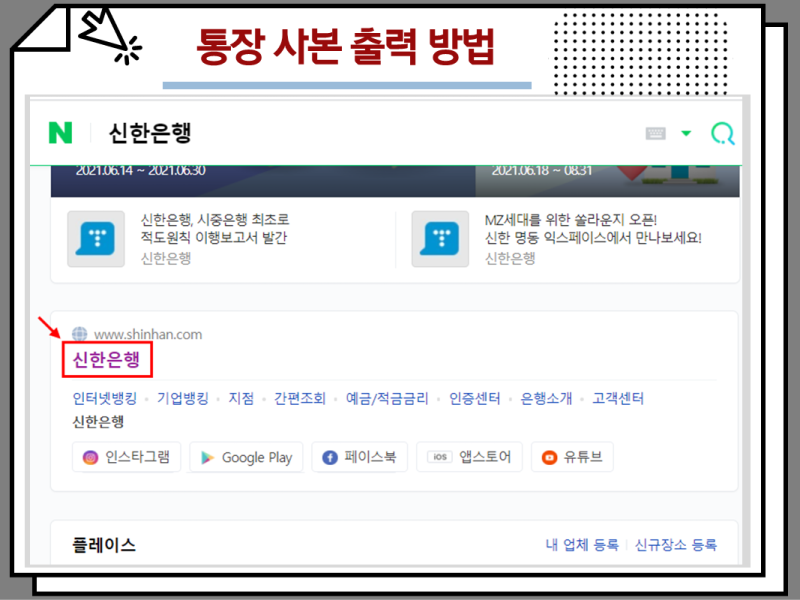Click the green Naver N logo
Viewport: 800px width, 600px height.
click(x=59, y=132)
